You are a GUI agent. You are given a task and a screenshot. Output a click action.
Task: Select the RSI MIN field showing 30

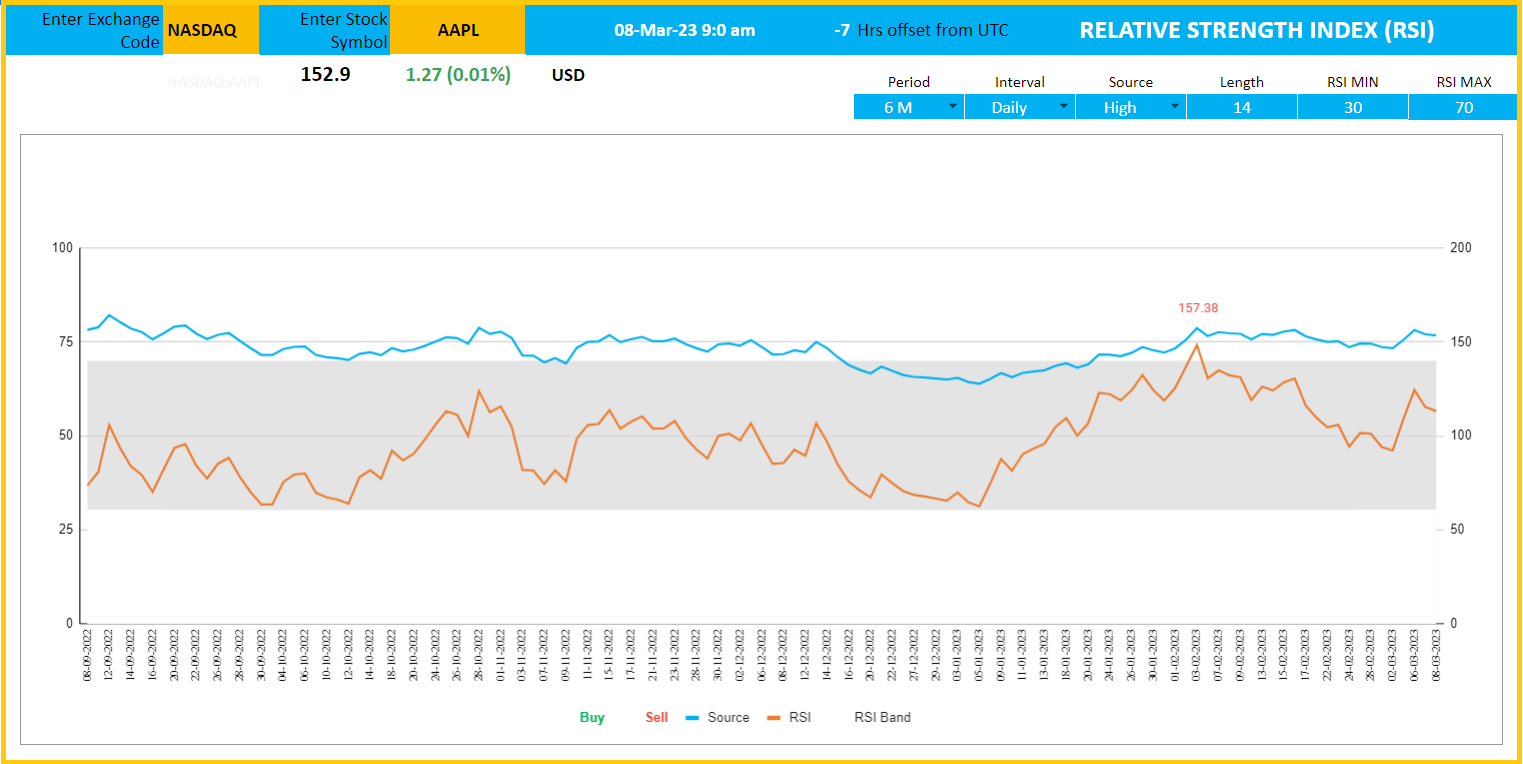point(1353,107)
